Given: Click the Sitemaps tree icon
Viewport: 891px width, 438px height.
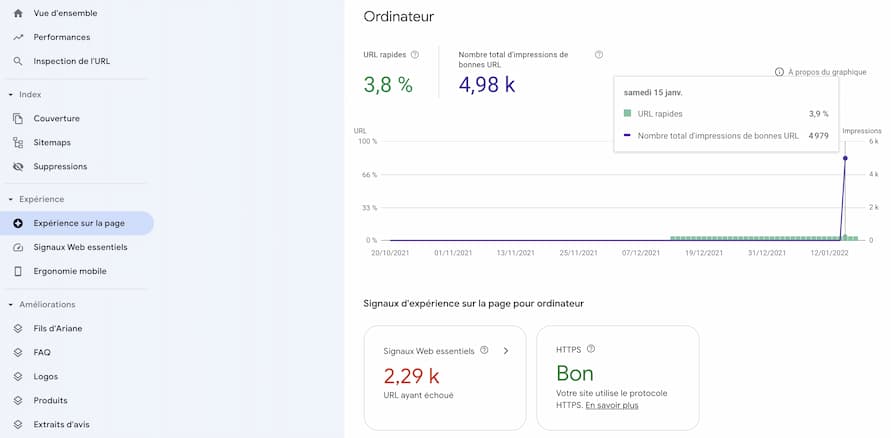Looking at the screenshot, I should [x=18, y=143].
